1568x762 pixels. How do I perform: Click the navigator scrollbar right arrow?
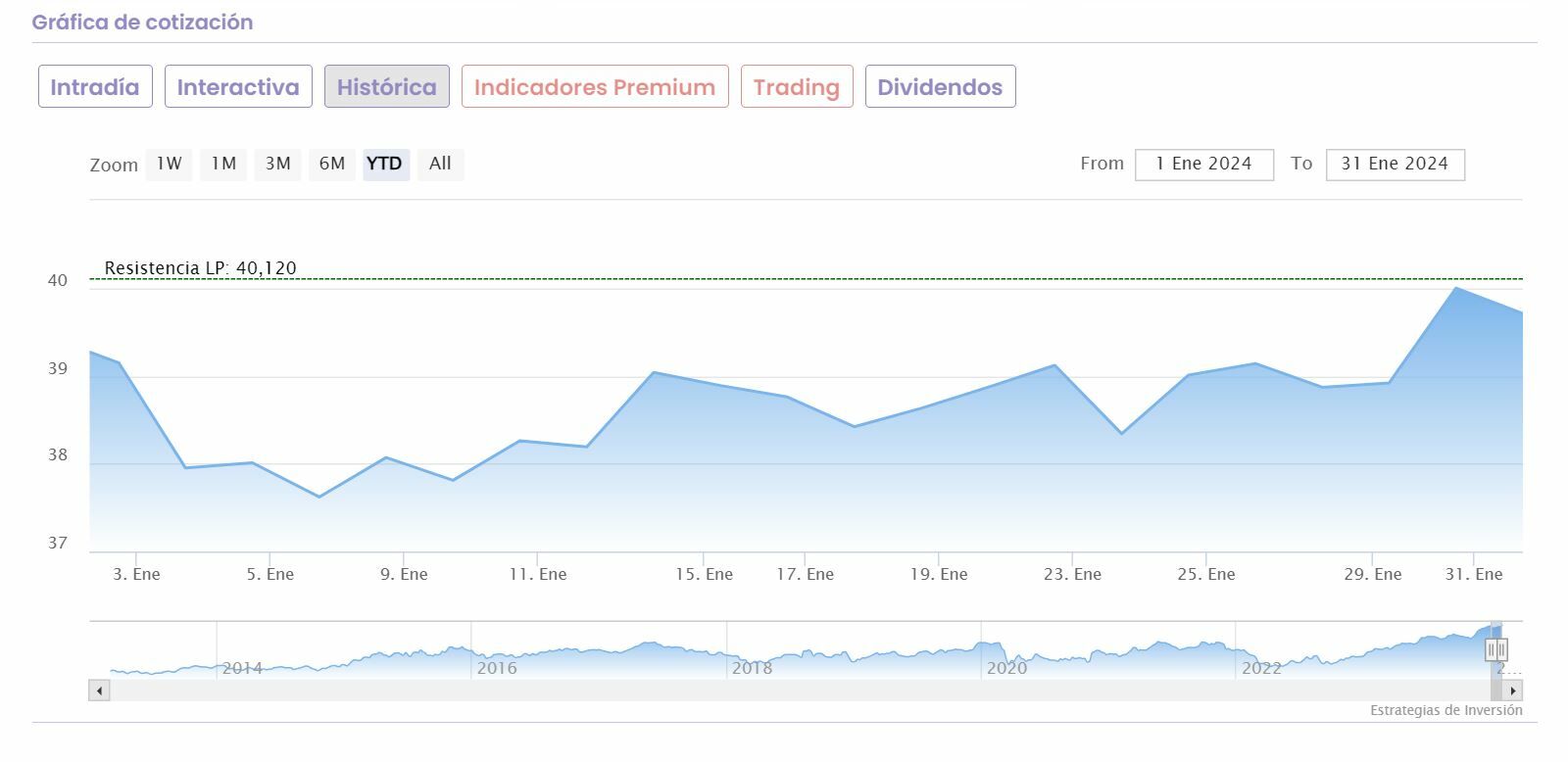[1513, 691]
